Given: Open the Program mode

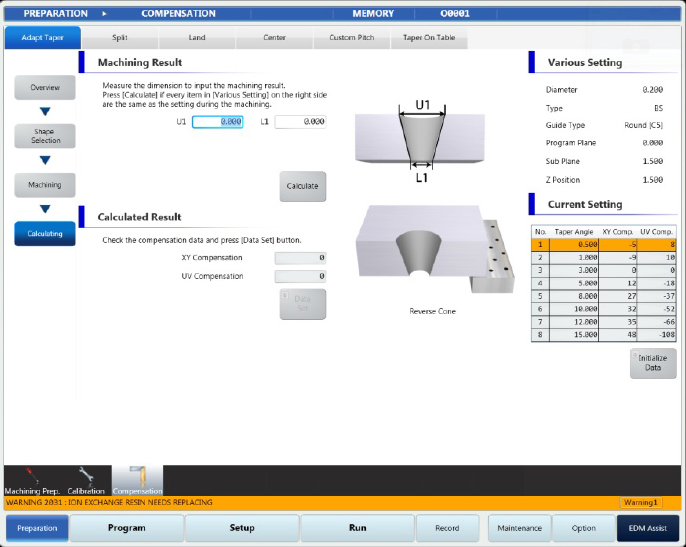Looking at the screenshot, I should tap(126, 528).
